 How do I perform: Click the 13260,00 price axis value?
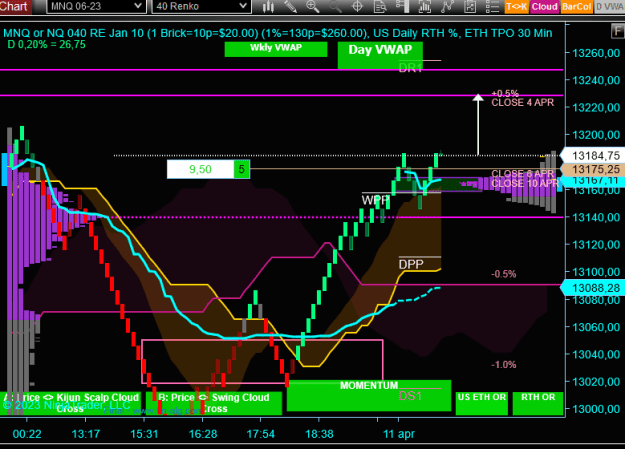tap(596, 53)
